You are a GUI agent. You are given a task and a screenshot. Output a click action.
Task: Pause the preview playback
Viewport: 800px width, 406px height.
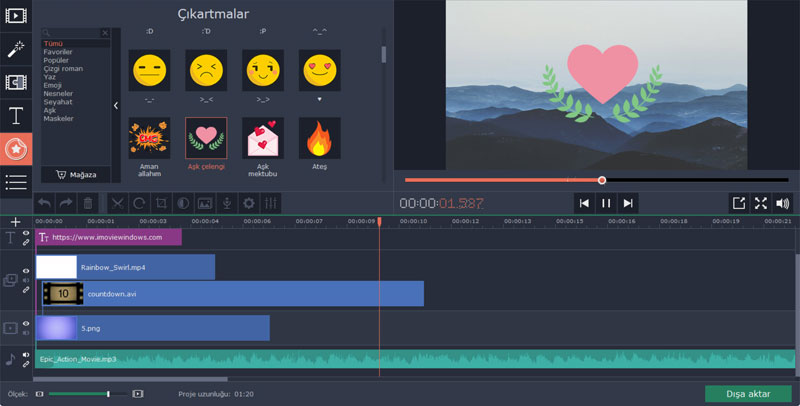click(x=606, y=203)
